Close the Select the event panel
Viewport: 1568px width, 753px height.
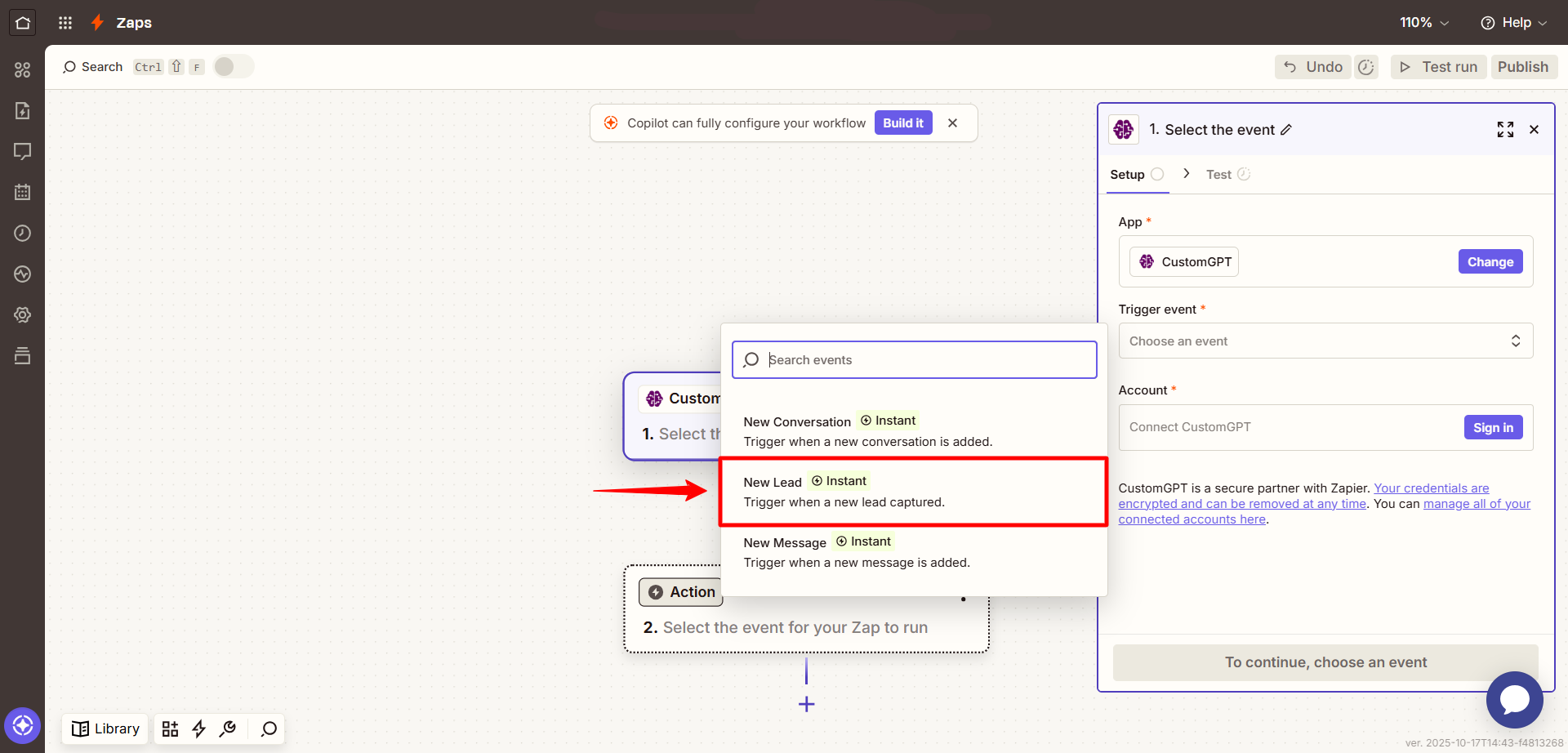pyautogui.click(x=1534, y=129)
